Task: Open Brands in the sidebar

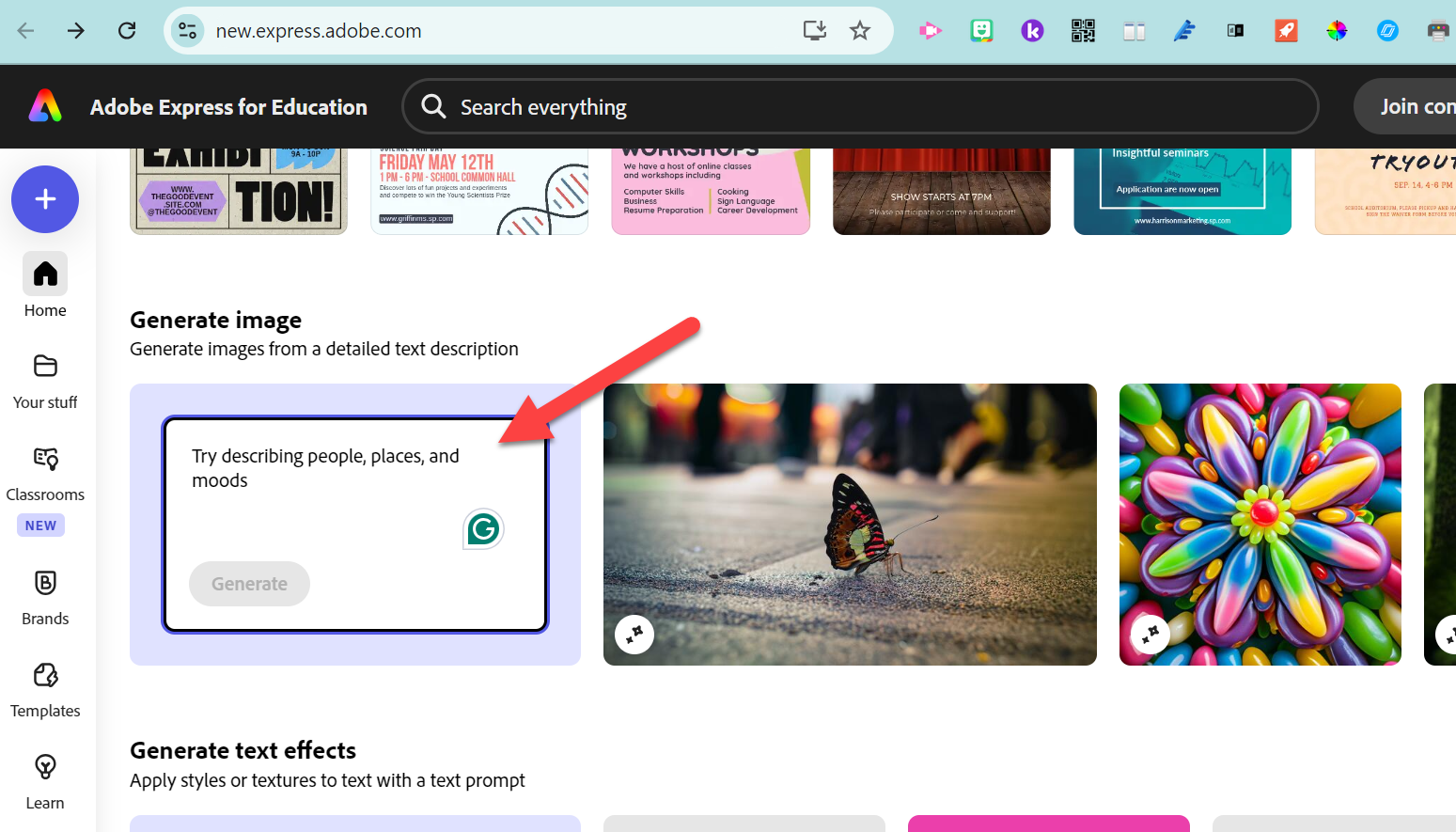Action: pyautogui.click(x=45, y=598)
